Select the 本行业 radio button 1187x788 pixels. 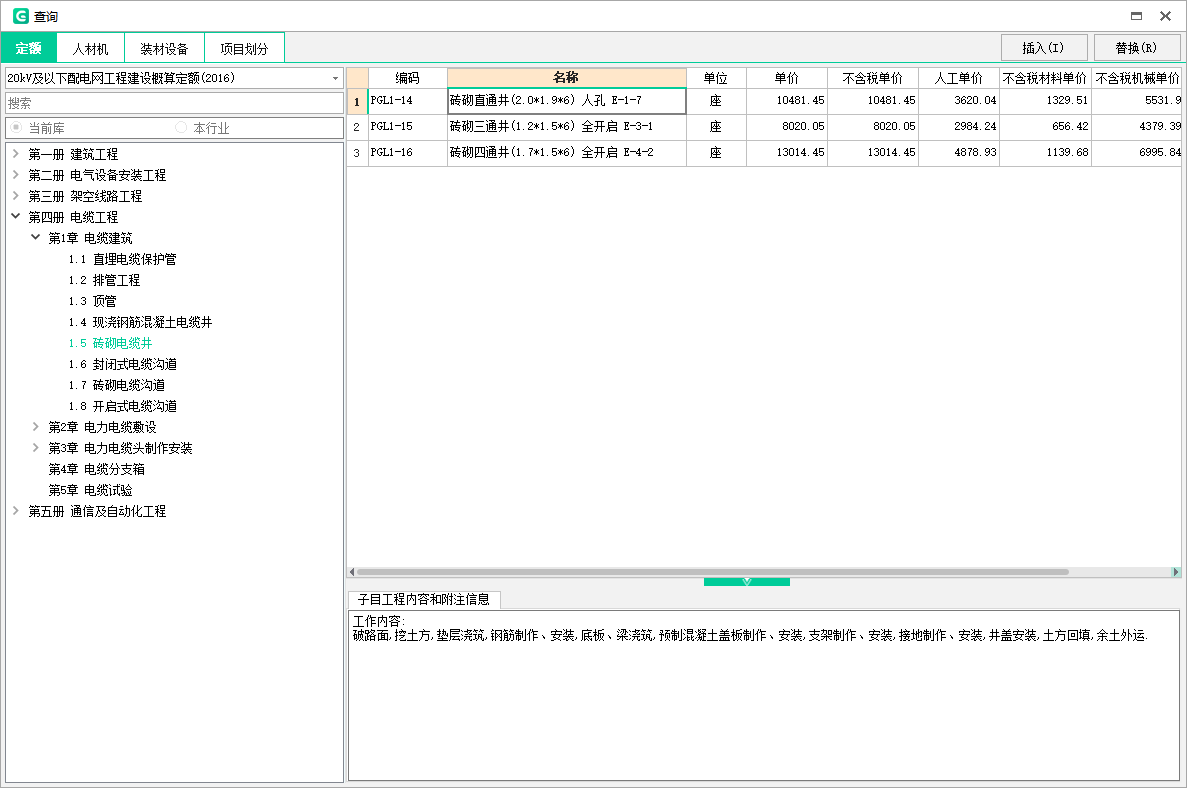pyautogui.click(x=181, y=127)
